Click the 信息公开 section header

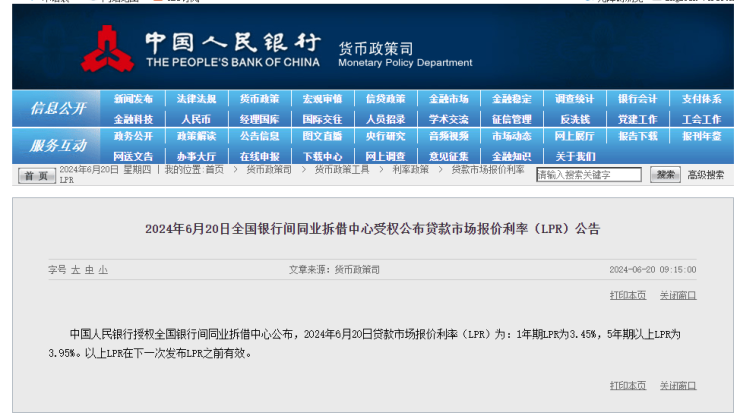tap(58, 109)
